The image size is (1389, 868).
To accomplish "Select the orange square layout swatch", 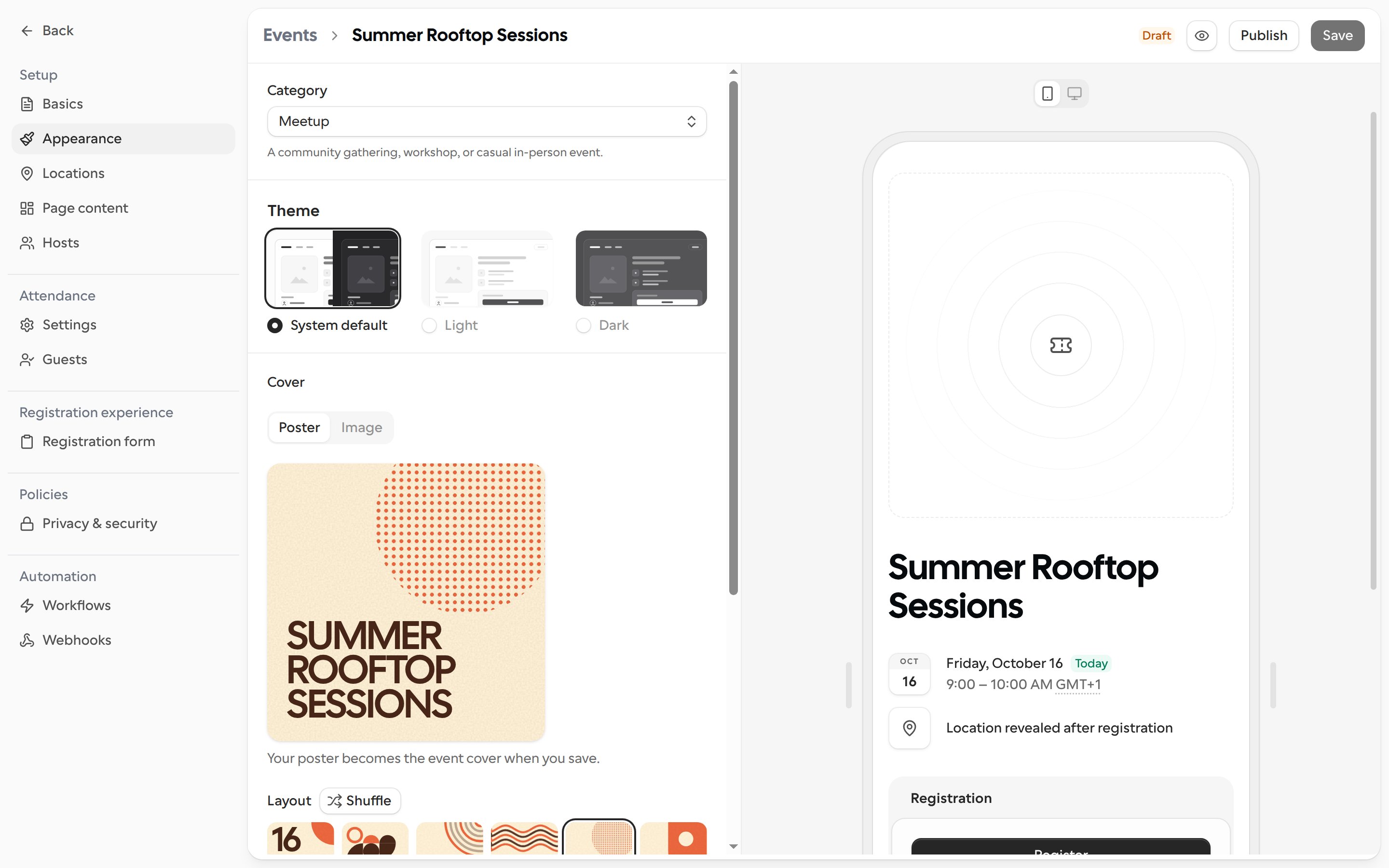I will tap(674, 838).
